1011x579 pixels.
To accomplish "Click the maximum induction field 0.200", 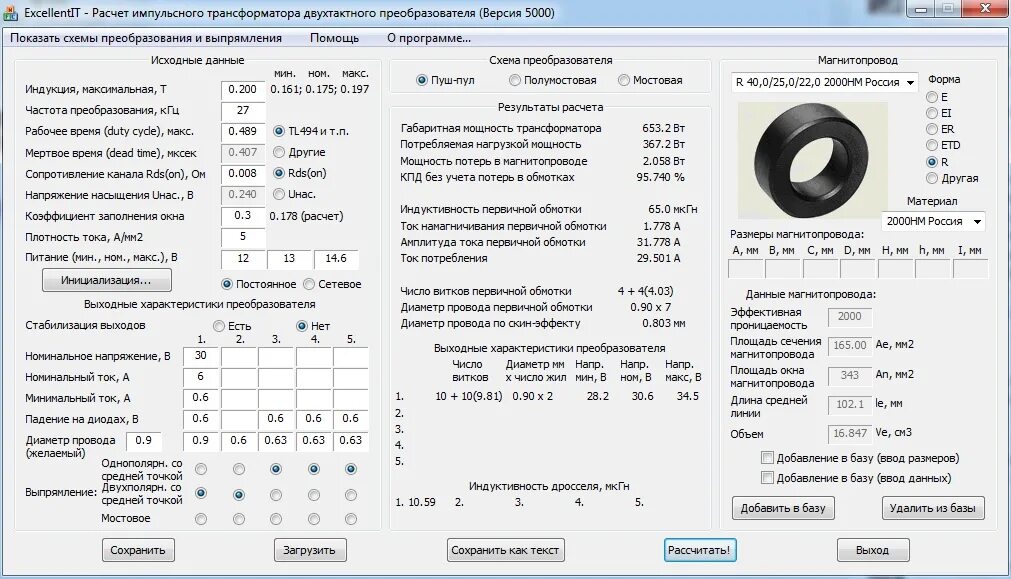I will point(243,90).
